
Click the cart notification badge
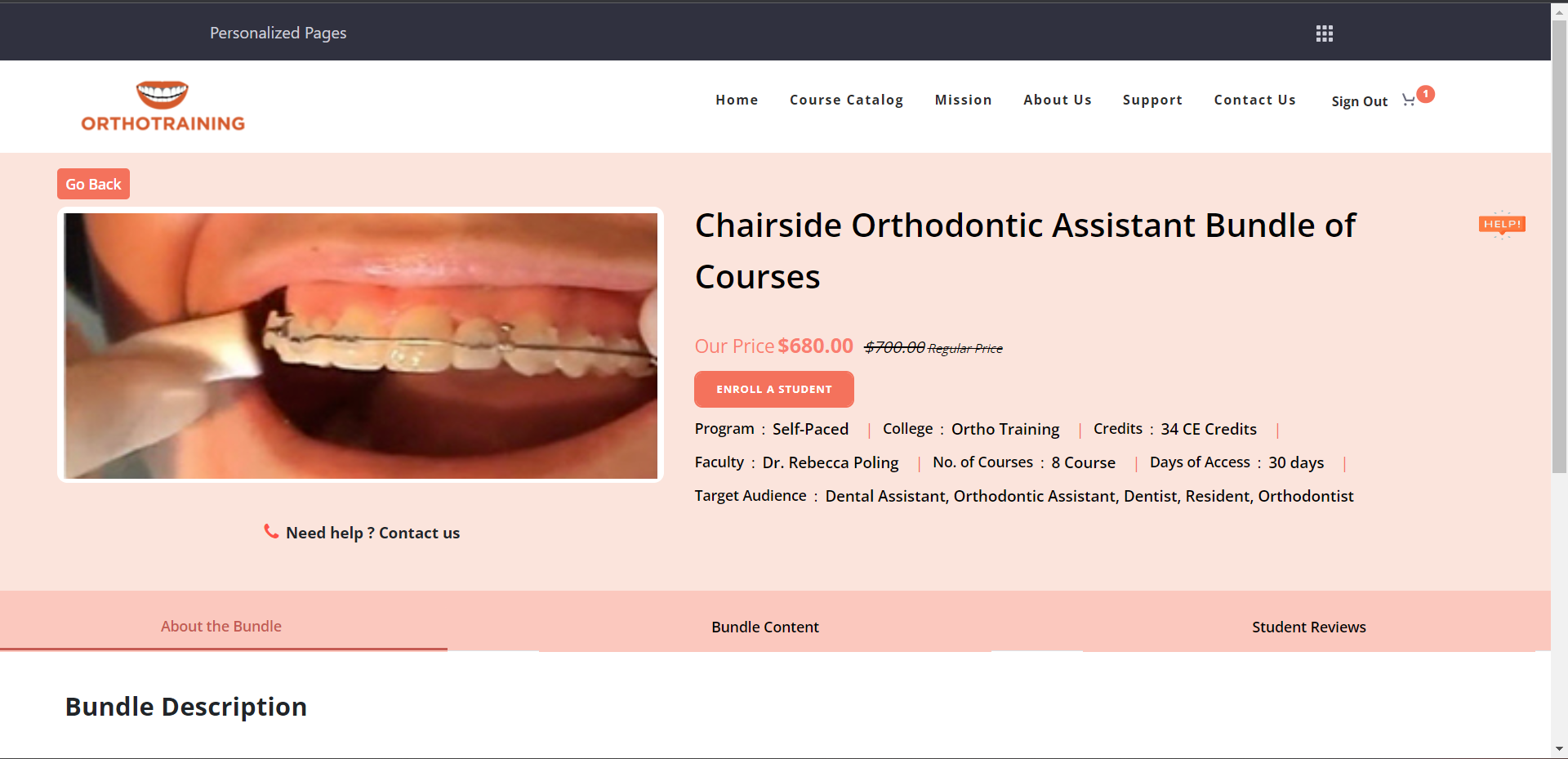(x=1426, y=94)
